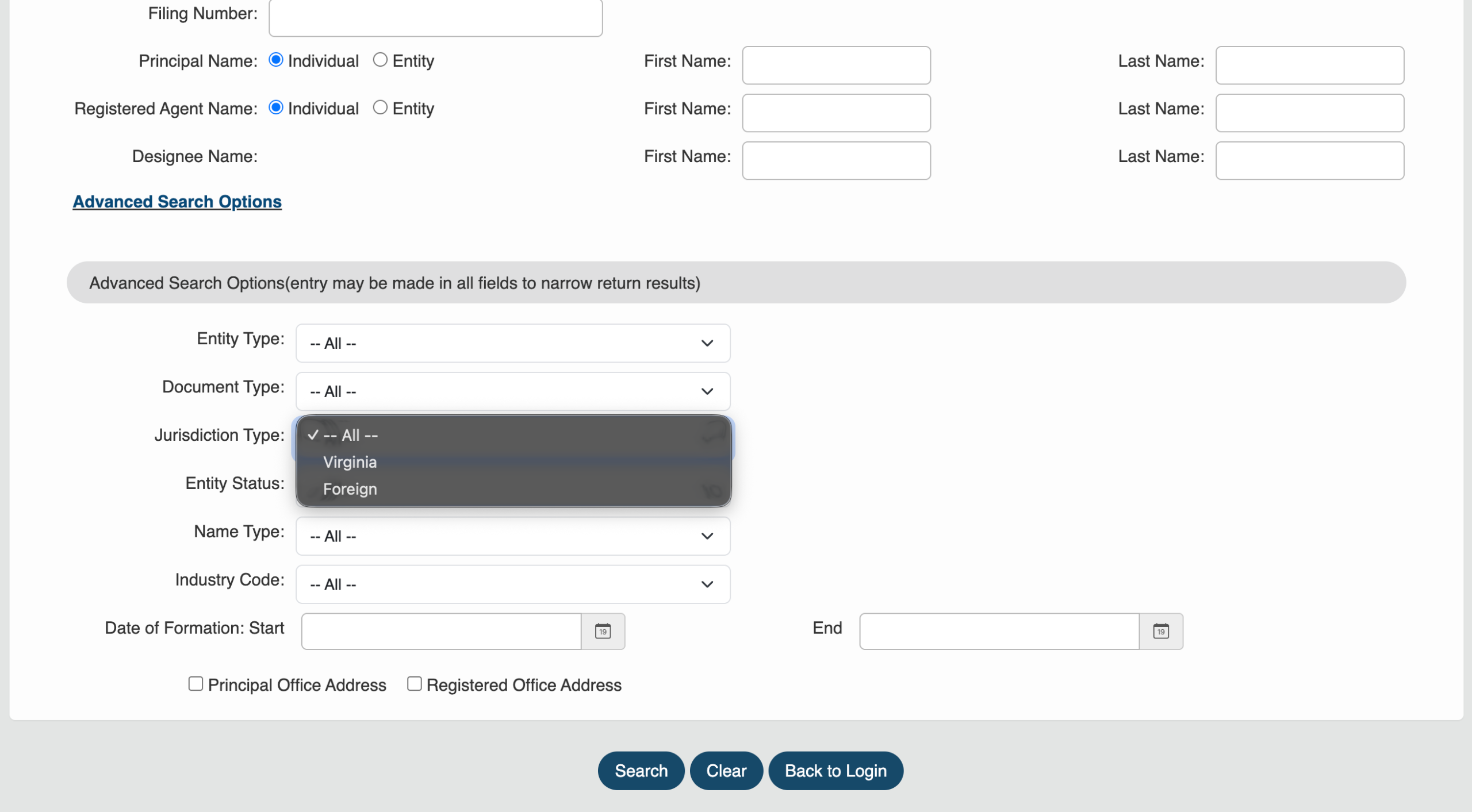Select Individual for Principal Name

(x=276, y=60)
